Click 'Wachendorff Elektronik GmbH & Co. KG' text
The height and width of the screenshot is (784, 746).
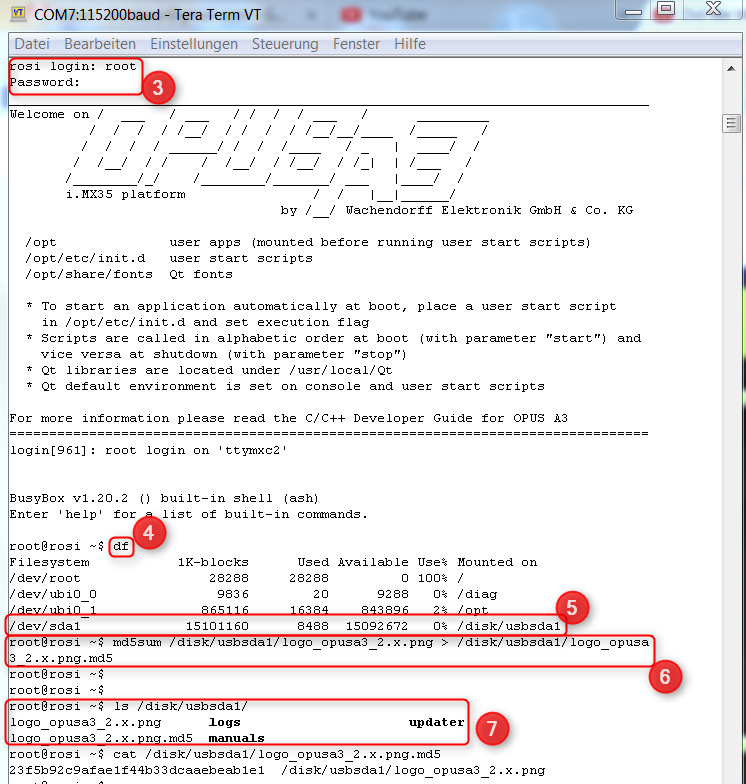point(490,210)
